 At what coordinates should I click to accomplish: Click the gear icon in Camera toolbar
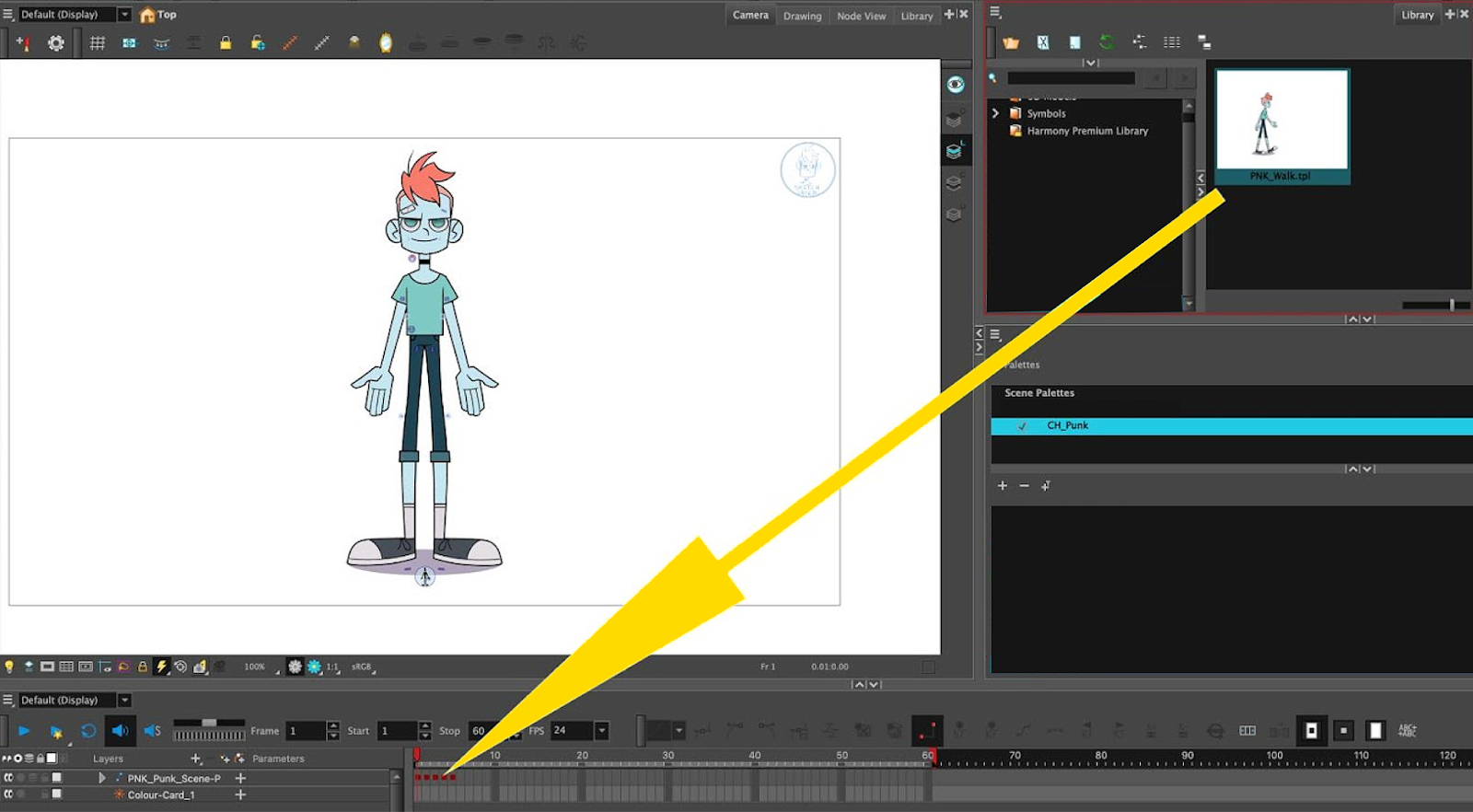click(56, 43)
